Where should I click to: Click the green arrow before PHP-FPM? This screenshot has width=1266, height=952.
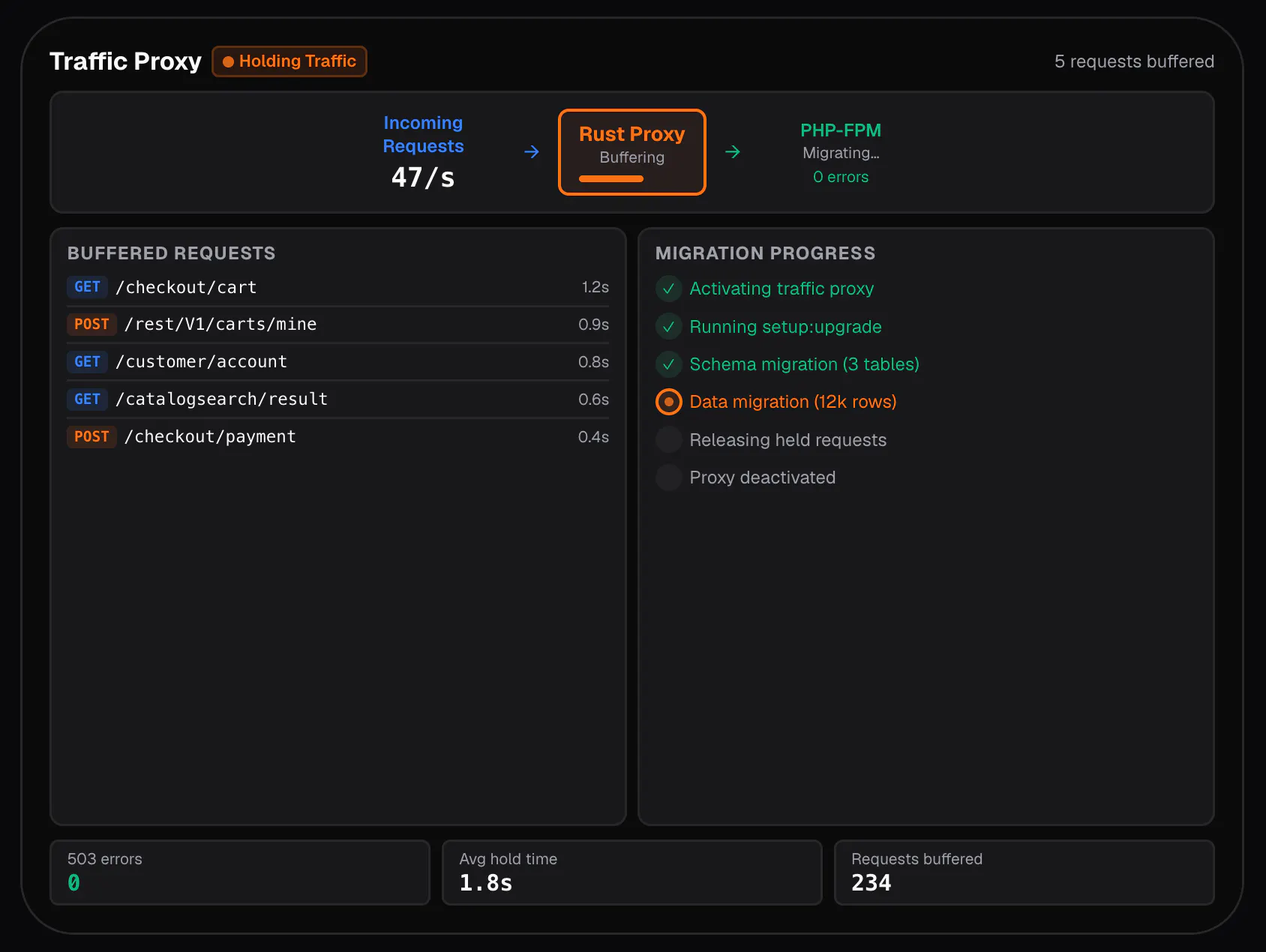733,152
